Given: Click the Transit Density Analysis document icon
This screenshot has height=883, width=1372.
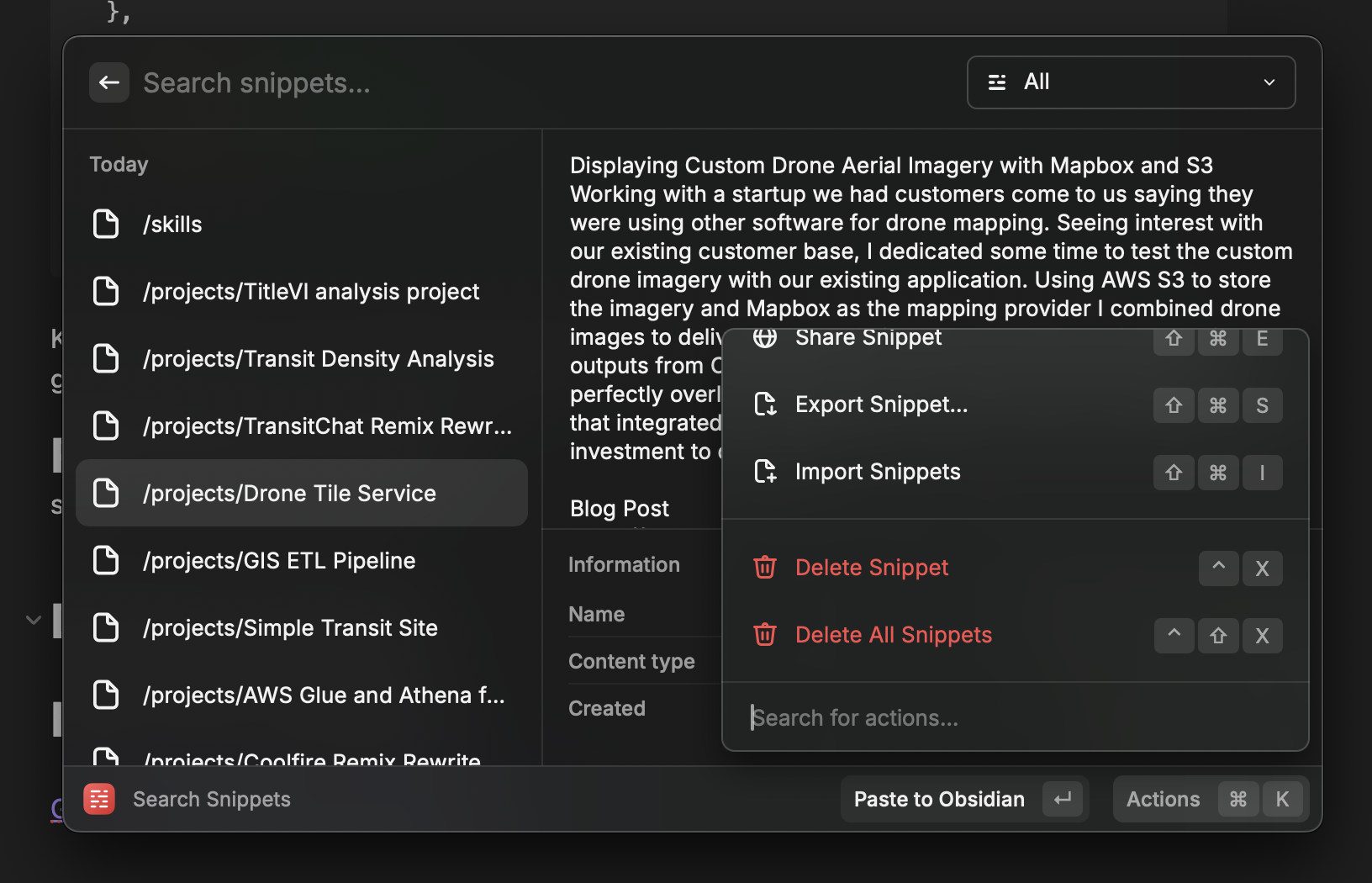Looking at the screenshot, I should 106,358.
